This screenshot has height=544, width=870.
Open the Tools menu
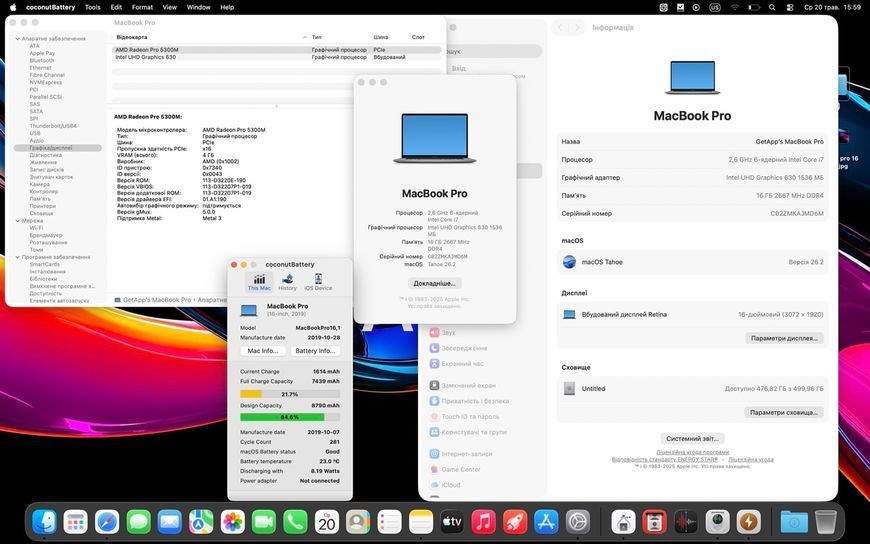(93, 7)
